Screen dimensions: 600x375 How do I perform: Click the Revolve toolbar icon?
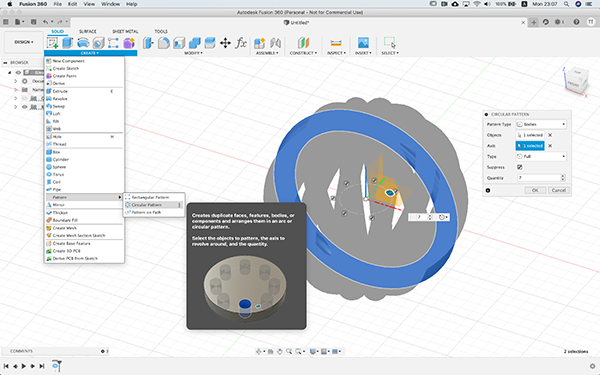[x=83, y=42]
